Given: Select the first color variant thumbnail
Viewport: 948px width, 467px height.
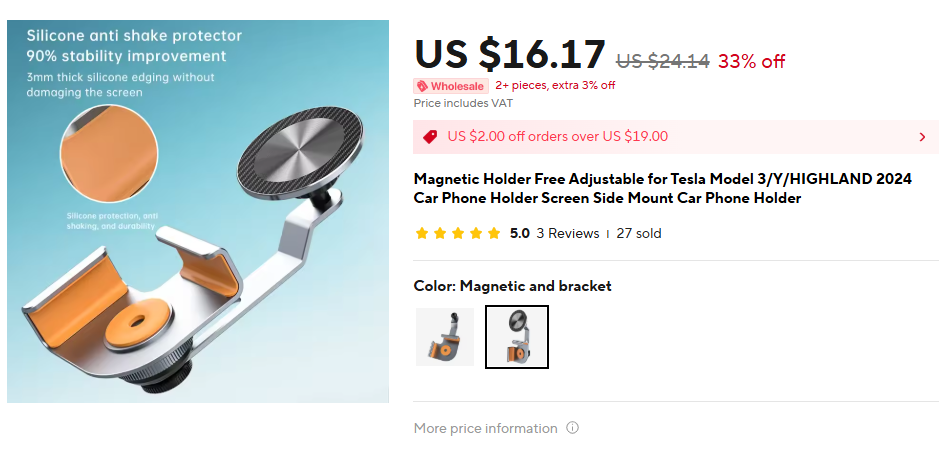Looking at the screenshot, I should pos(445,337).
